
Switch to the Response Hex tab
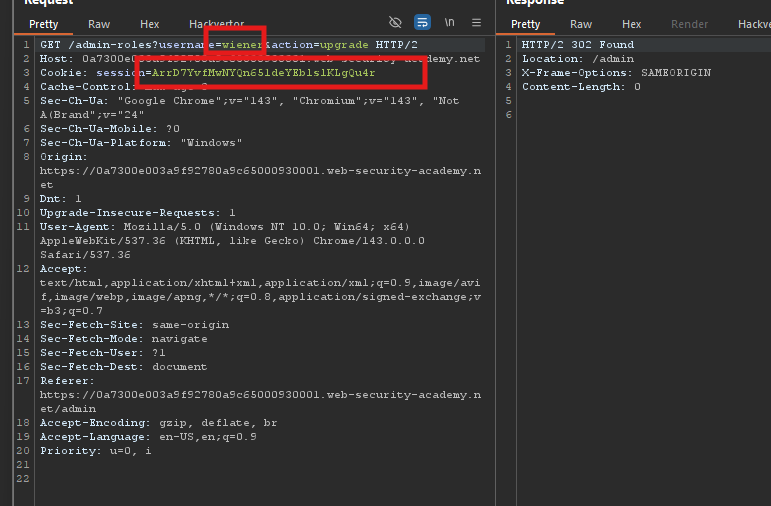tap(631, 24)
